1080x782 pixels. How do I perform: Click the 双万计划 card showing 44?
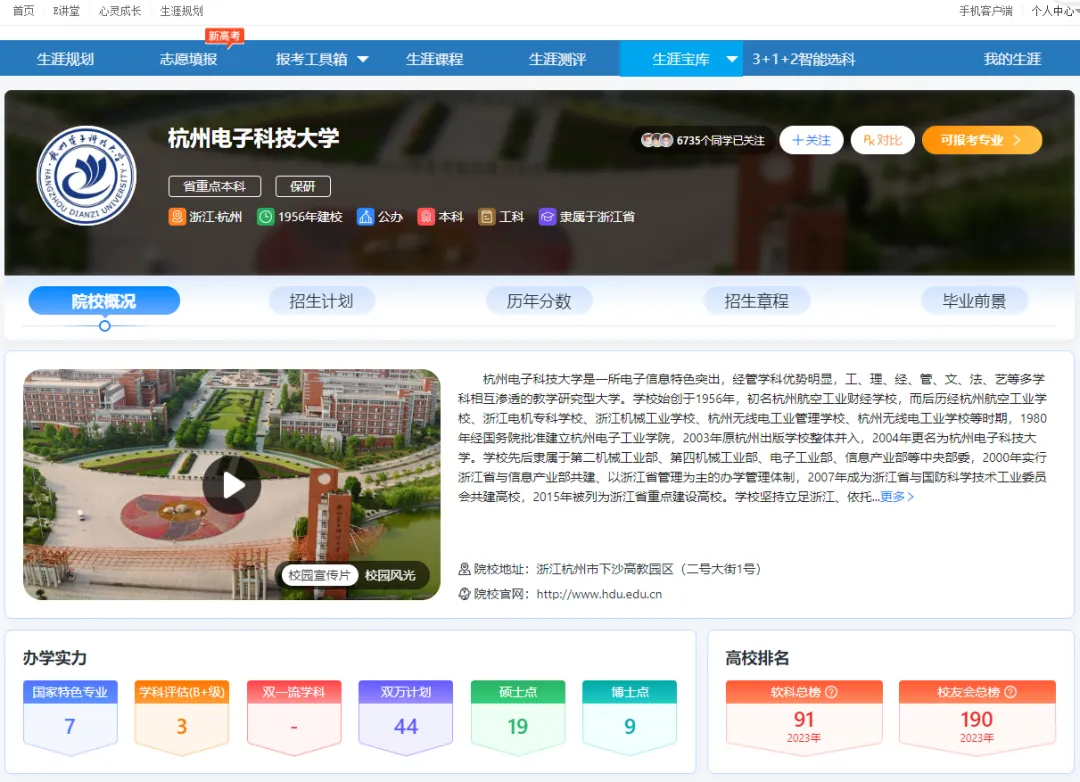click(x=405, y=717)
